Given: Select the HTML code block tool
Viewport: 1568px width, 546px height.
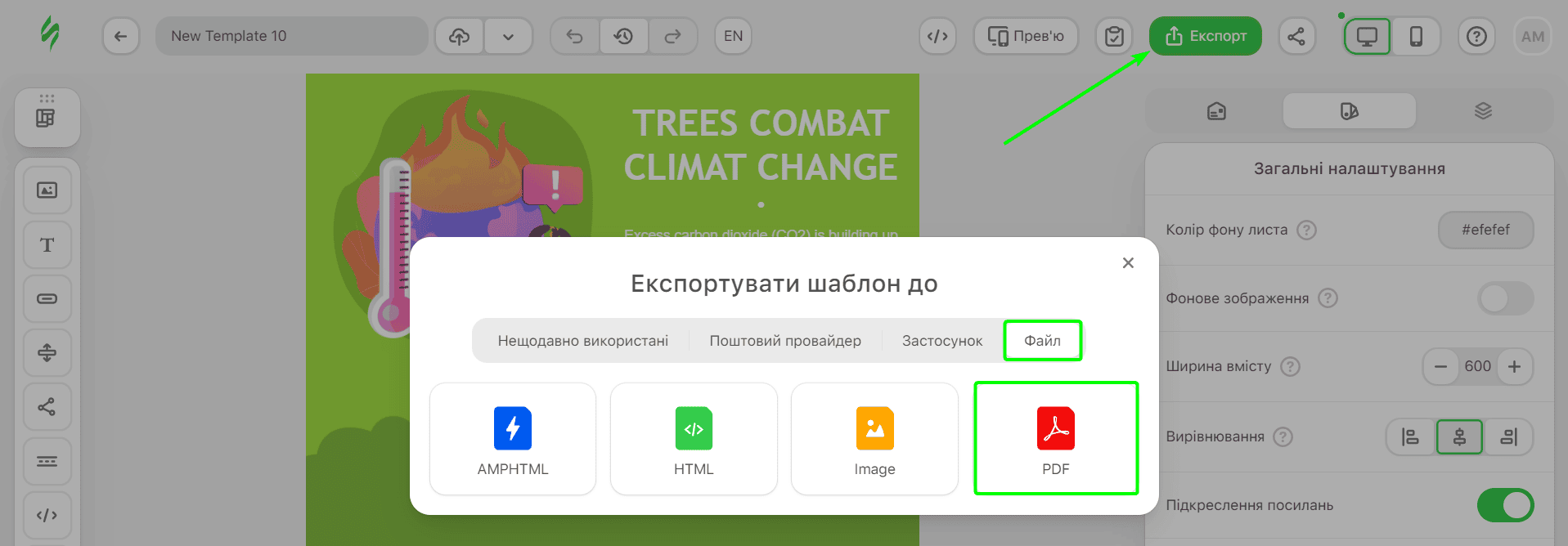Looking at the screenshot, I should coord(47,515).
